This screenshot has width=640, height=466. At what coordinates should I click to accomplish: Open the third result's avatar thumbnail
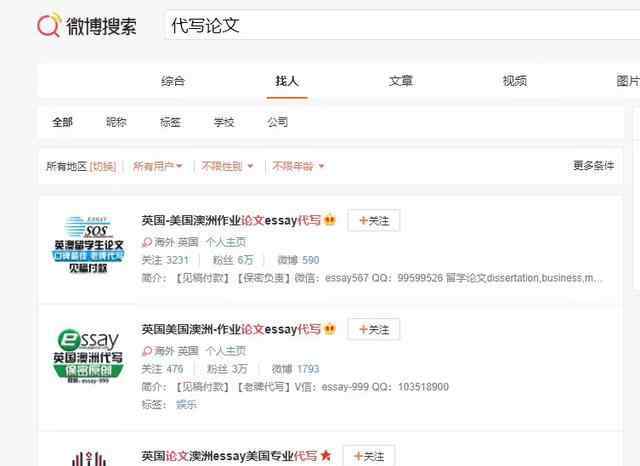click(x=89, y=457)
